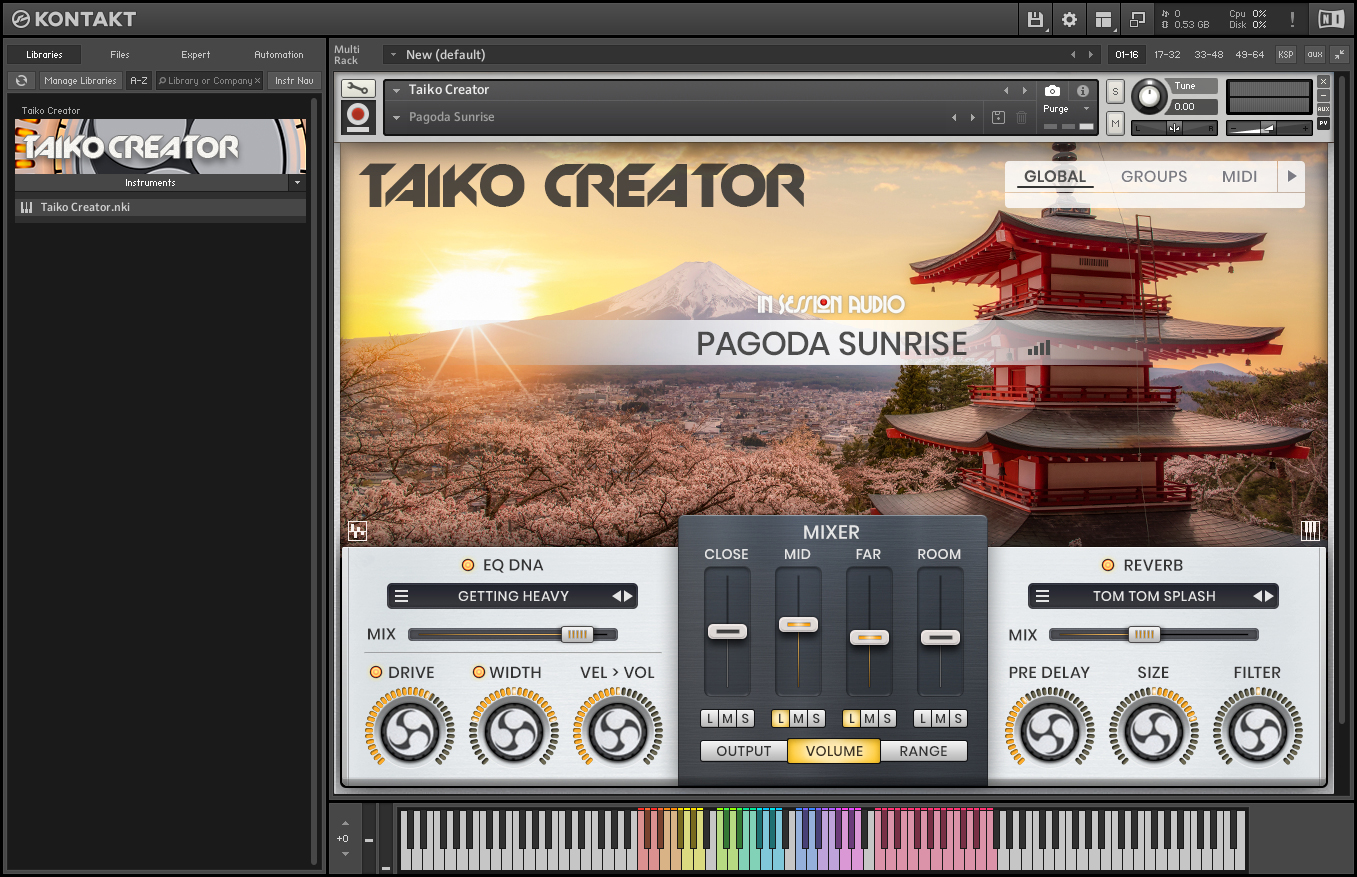Click the exclamation panic icon
Viewport: 1357px width, 877px height.
[1292, 19]
